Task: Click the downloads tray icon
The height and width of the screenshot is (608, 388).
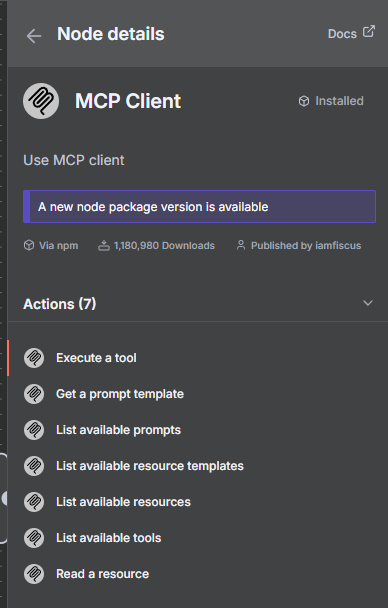Action: click(x=104, y=245)
